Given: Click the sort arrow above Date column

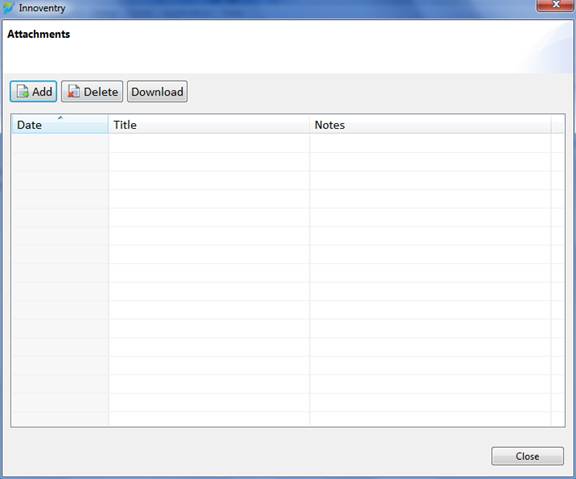Looking at the screenshot, I should tap(60, 118).
